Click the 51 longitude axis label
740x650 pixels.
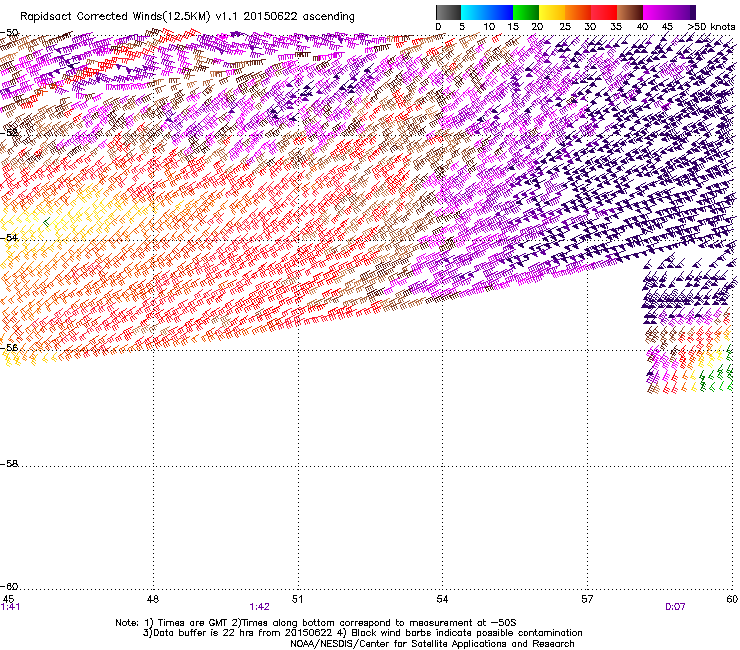tap(297, 599)
